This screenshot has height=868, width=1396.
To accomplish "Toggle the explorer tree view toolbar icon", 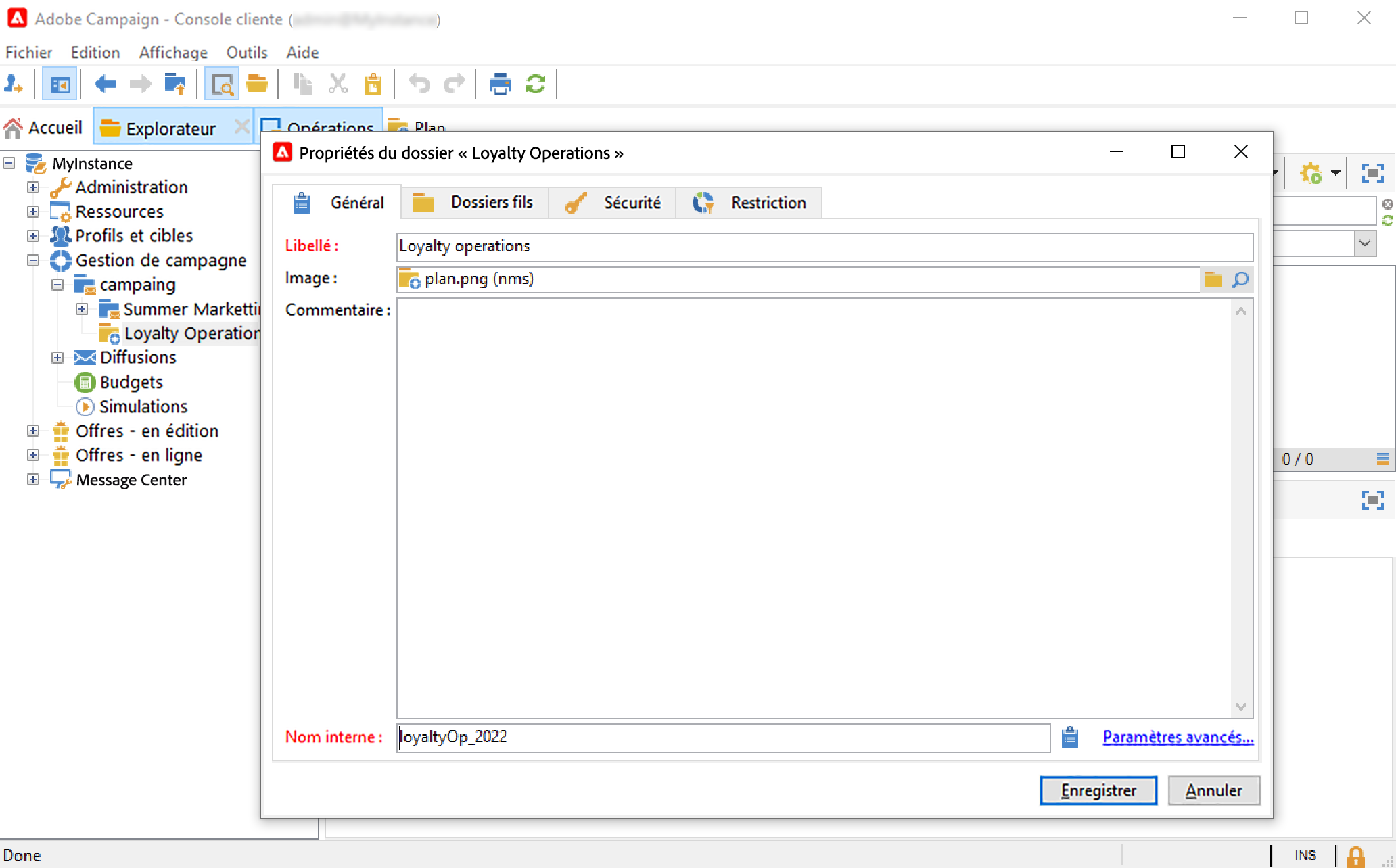I will pos(60,85).
